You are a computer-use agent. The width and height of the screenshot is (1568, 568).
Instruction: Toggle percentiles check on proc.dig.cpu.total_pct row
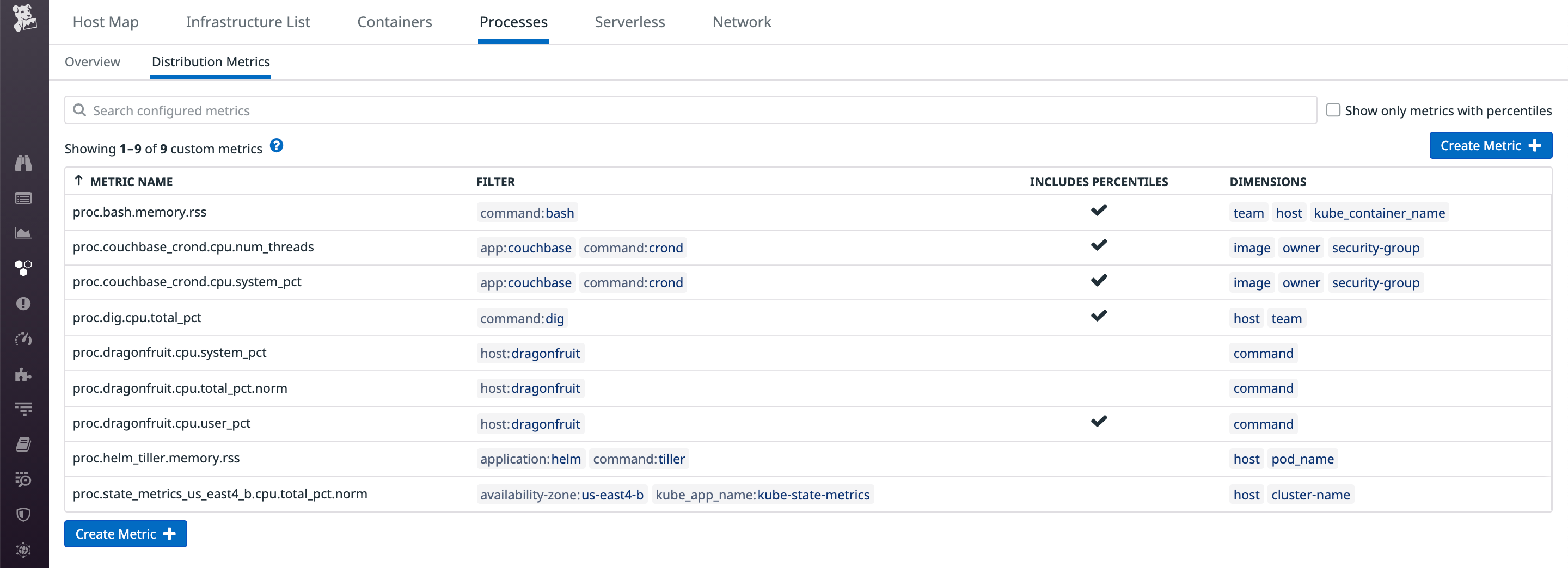(1099, 316)
